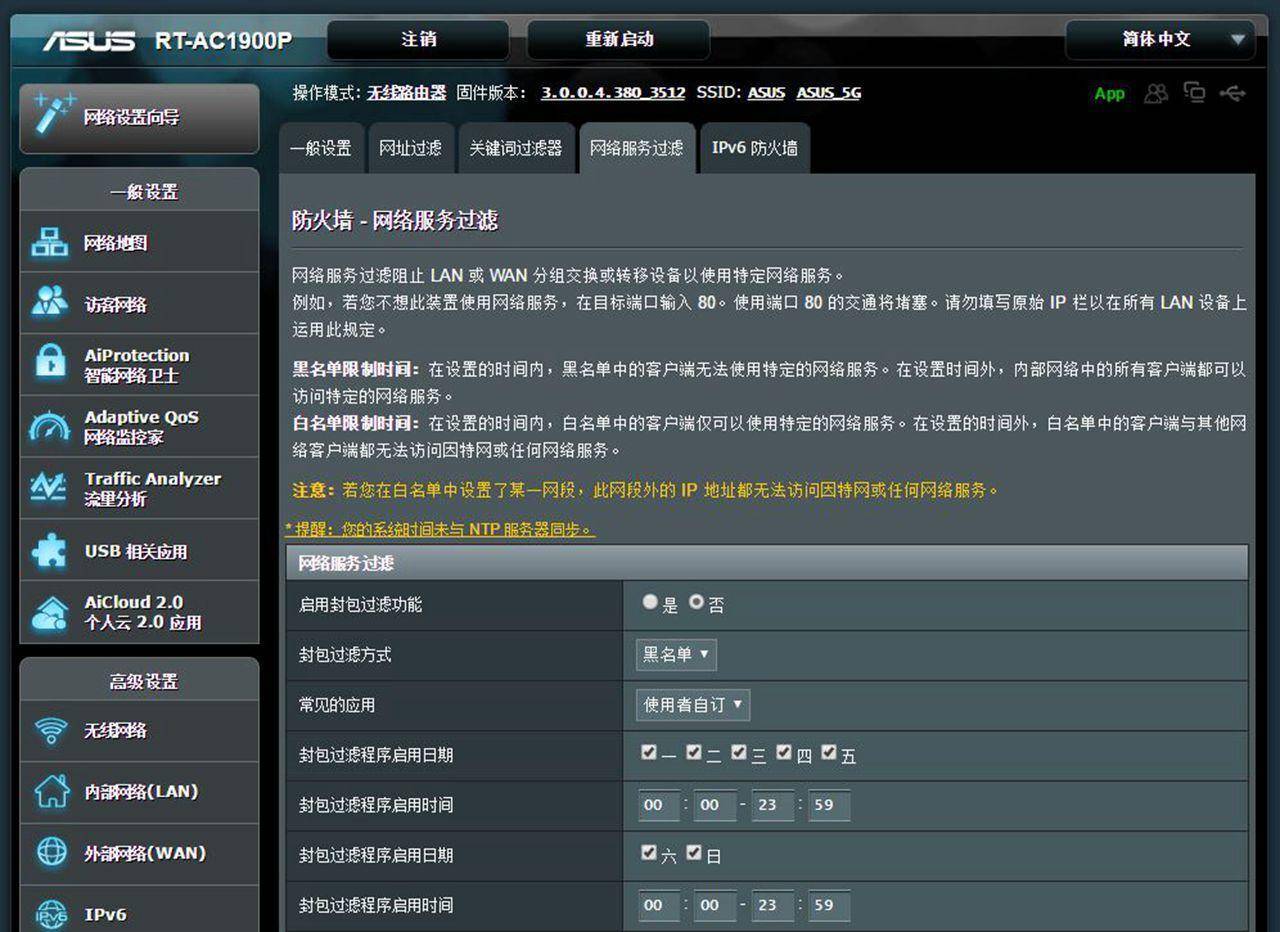Select 是 to enable packet filtering
The image size is (1280, 932).
pyautogui.click(x=650, y=602)
